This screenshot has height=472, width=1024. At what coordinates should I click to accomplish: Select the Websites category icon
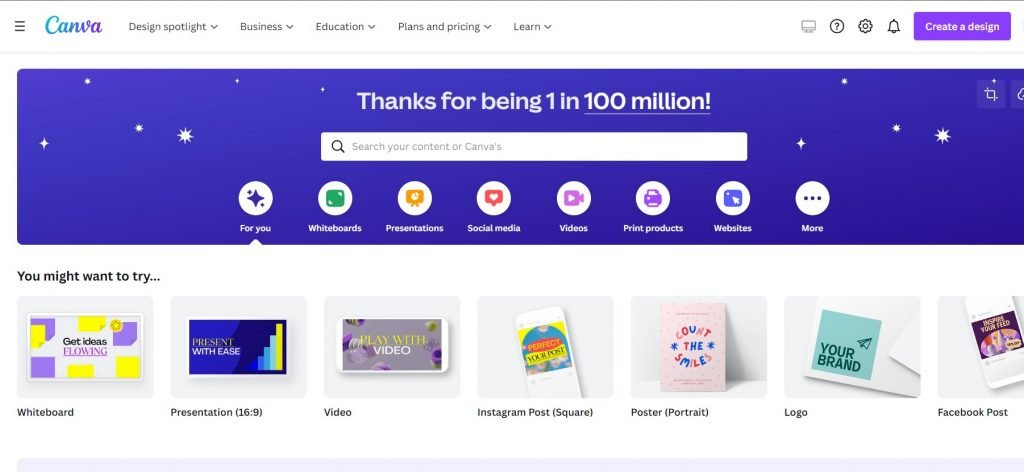pyautogui.click(x=732, y=199)
